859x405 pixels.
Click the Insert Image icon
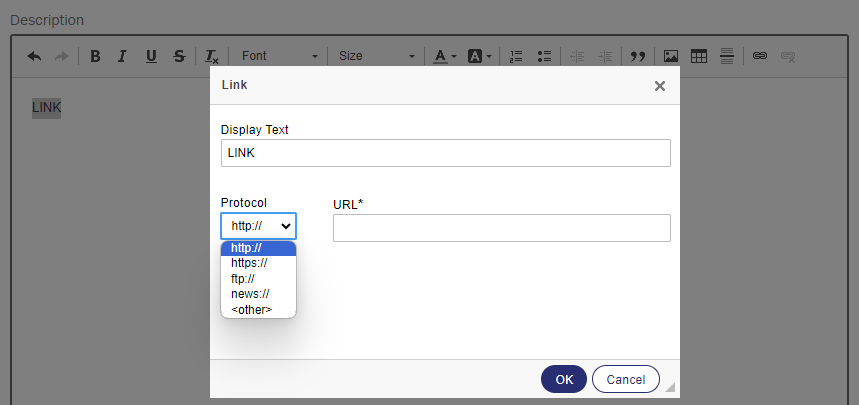pyautogui.click(x=671, y=56)
